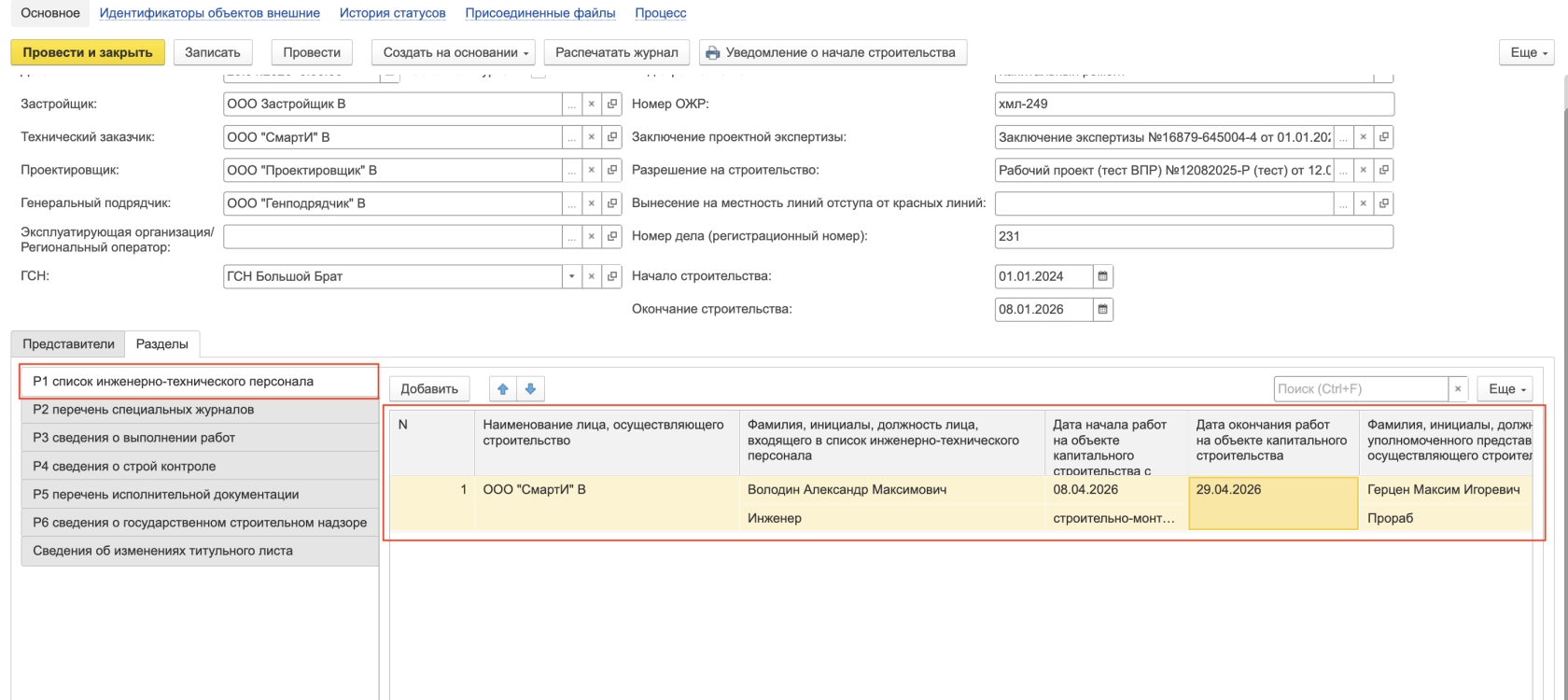The width and height of the screenshot is (1568, 700).
Task: Clear the Разрешение на строительство field
Action: click(1364, 171)
